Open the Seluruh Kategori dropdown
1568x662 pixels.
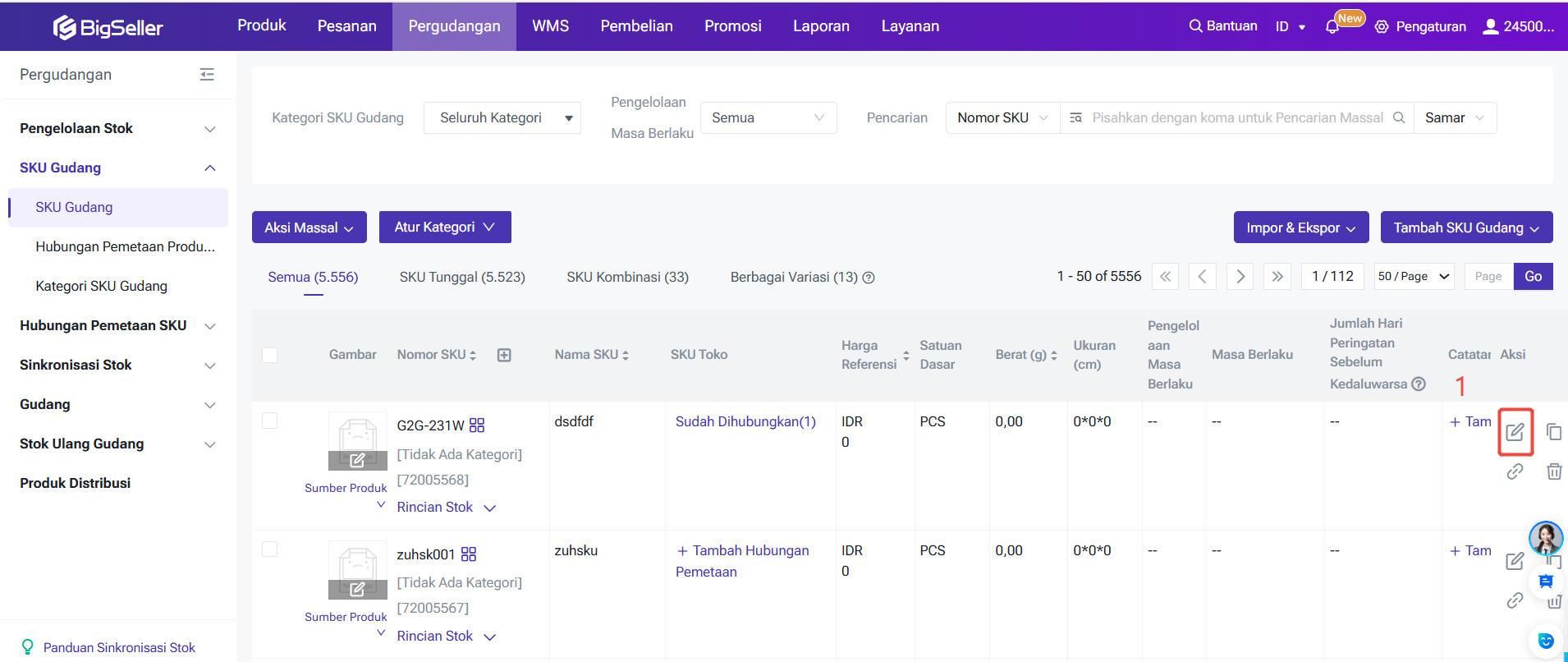(x=502, y=118)
